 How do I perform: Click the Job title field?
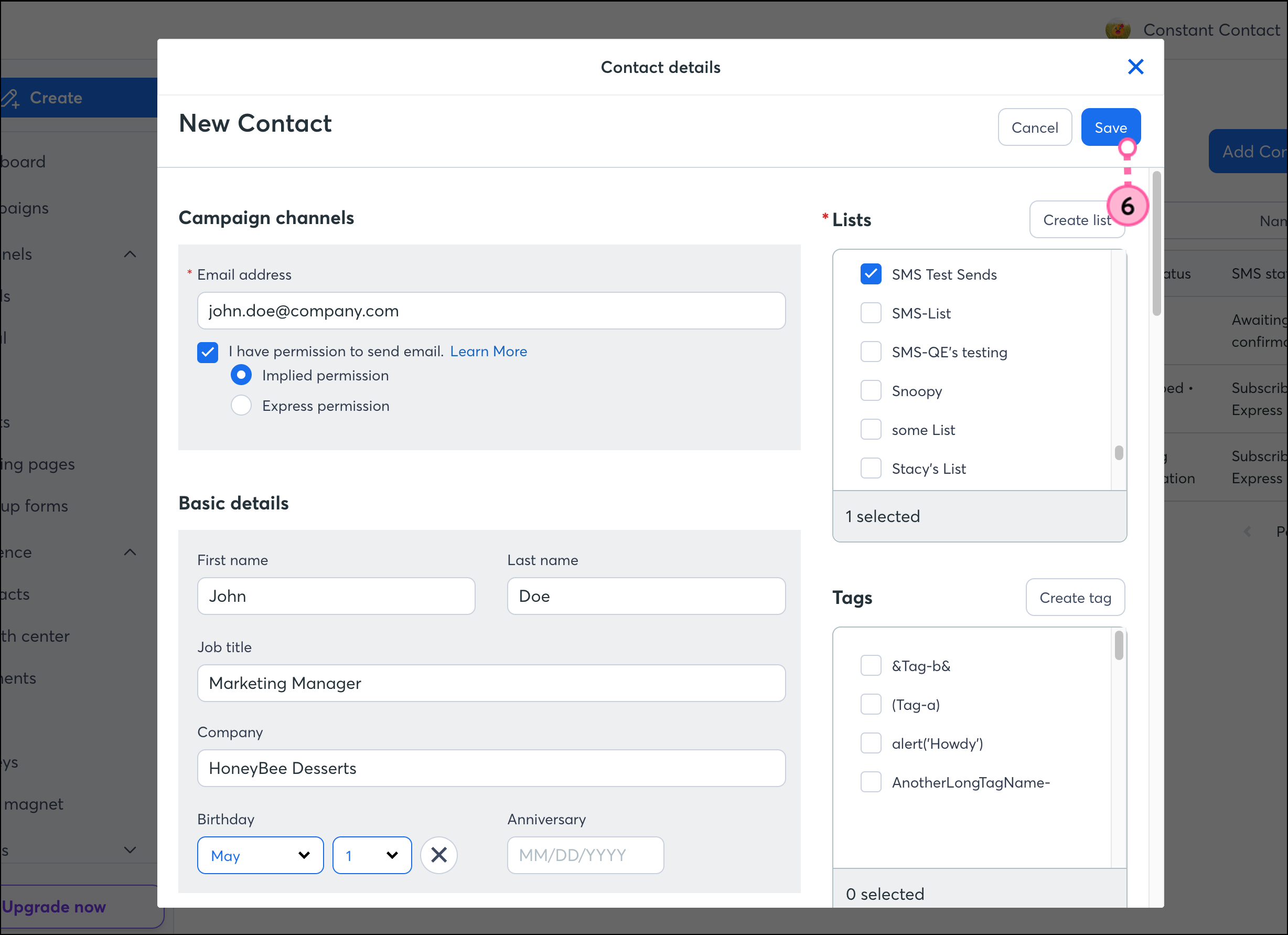491,683
